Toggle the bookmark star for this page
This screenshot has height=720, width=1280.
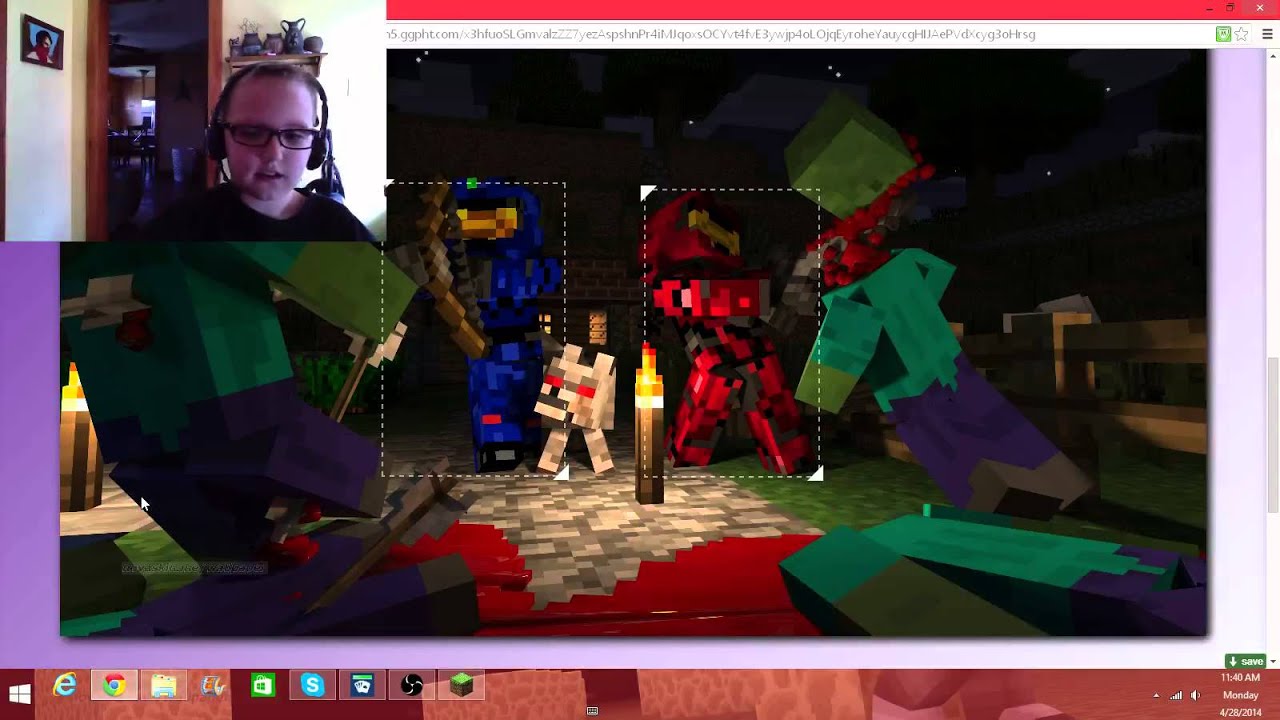point(1241,33)
